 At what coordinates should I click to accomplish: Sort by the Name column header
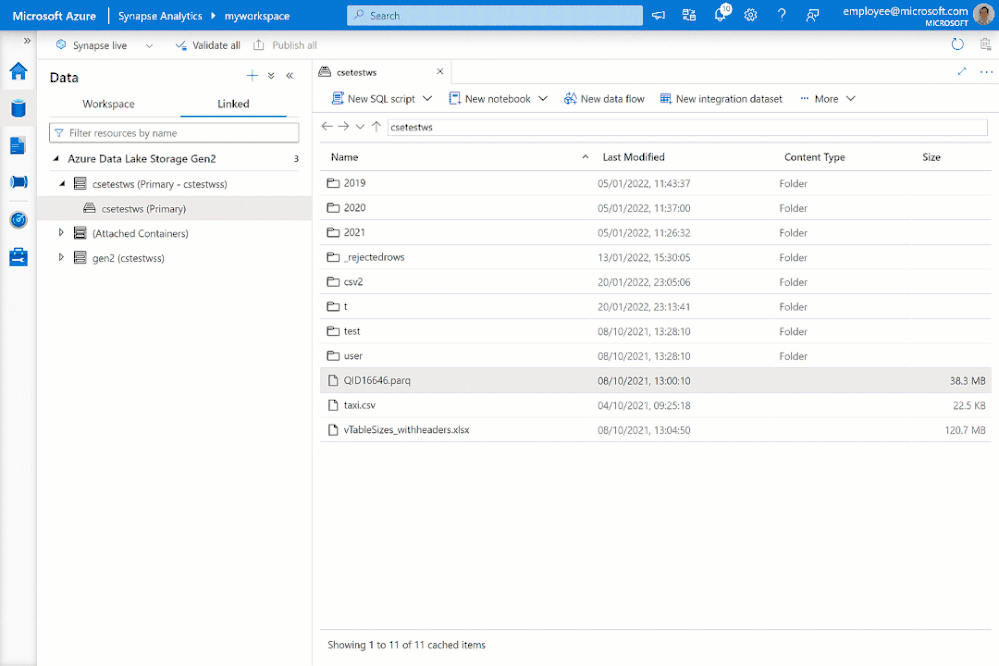tap(345, 157)
